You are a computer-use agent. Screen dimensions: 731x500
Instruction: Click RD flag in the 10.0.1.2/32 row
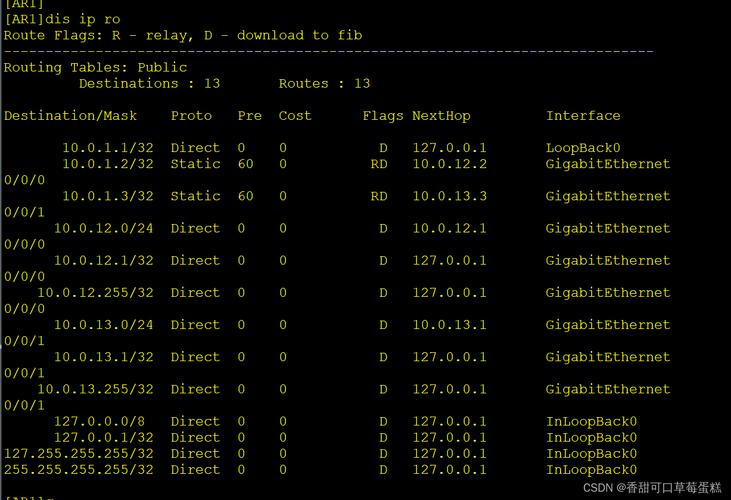coord(379,164)
